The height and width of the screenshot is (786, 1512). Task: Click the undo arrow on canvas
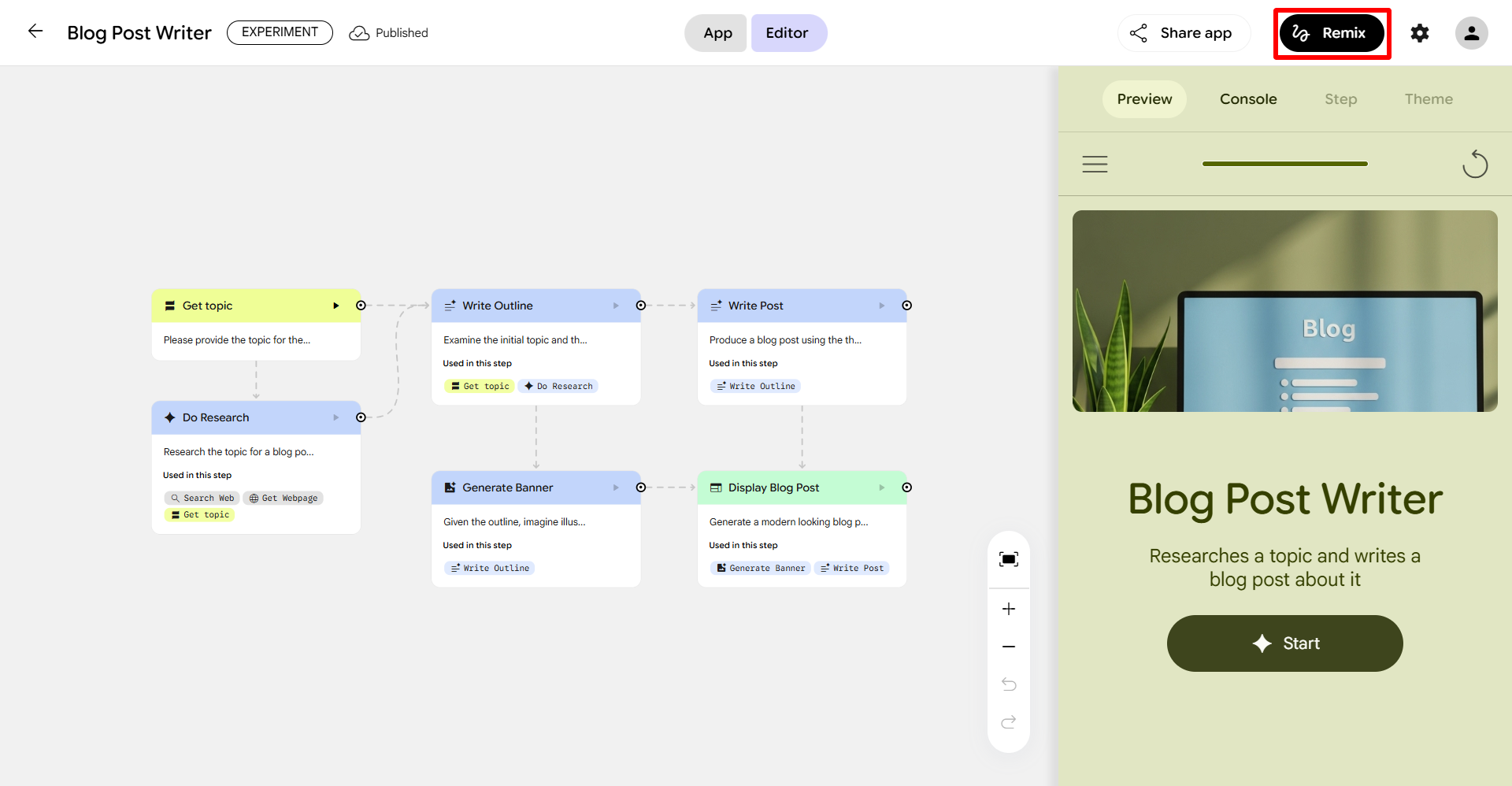(1008, 684)
